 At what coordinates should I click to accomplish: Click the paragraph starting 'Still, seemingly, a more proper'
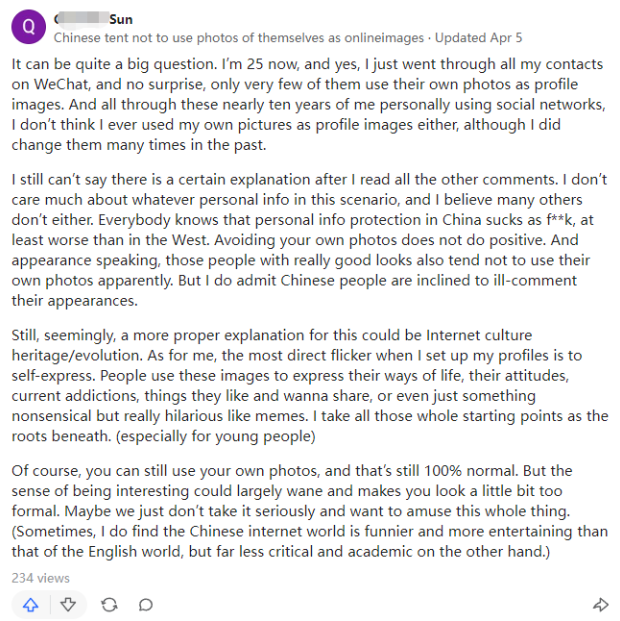(310, 386)
